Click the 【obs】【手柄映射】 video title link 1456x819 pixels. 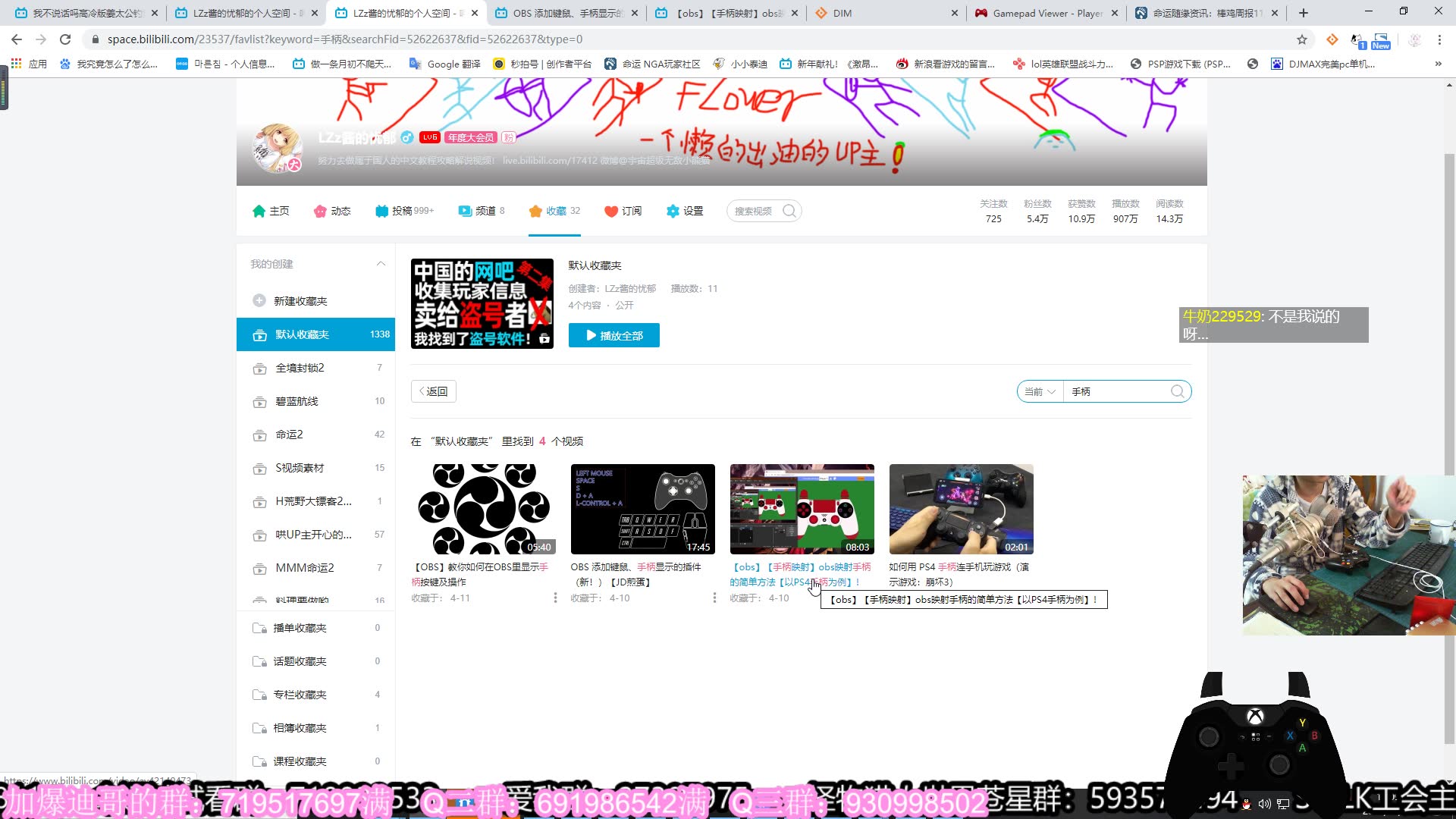[801, 575]
